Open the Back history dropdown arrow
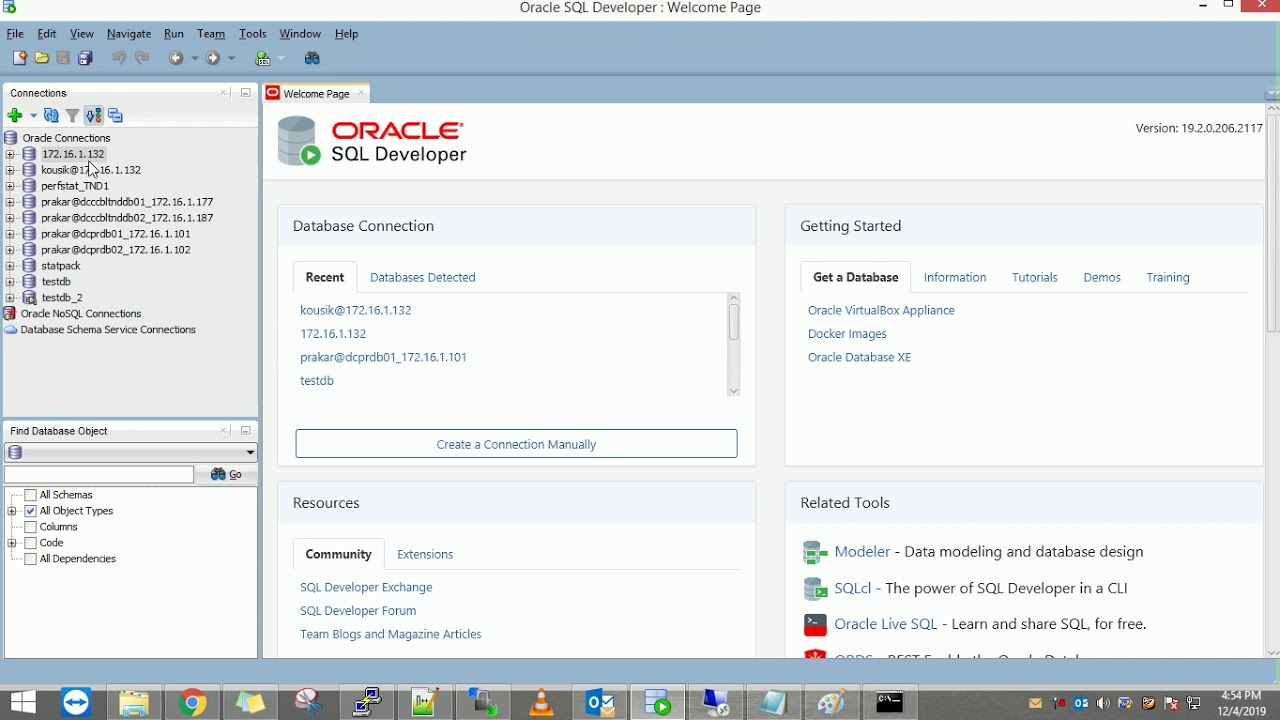 click(194, 59)
